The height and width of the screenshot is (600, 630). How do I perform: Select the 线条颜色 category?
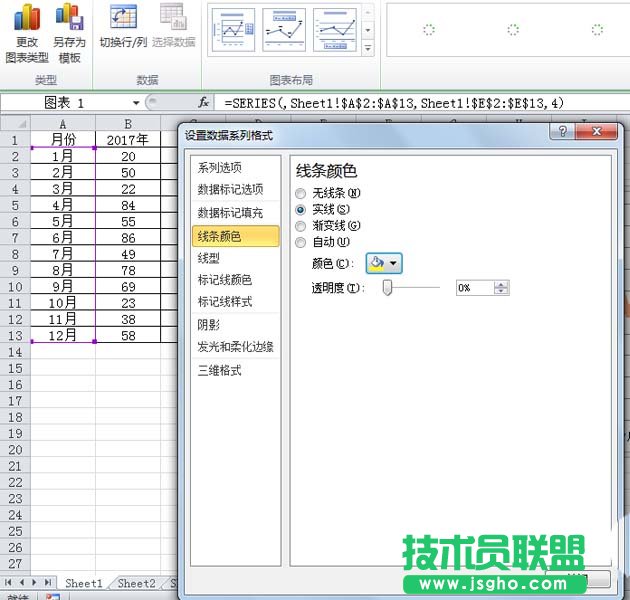tap(235, 236)
